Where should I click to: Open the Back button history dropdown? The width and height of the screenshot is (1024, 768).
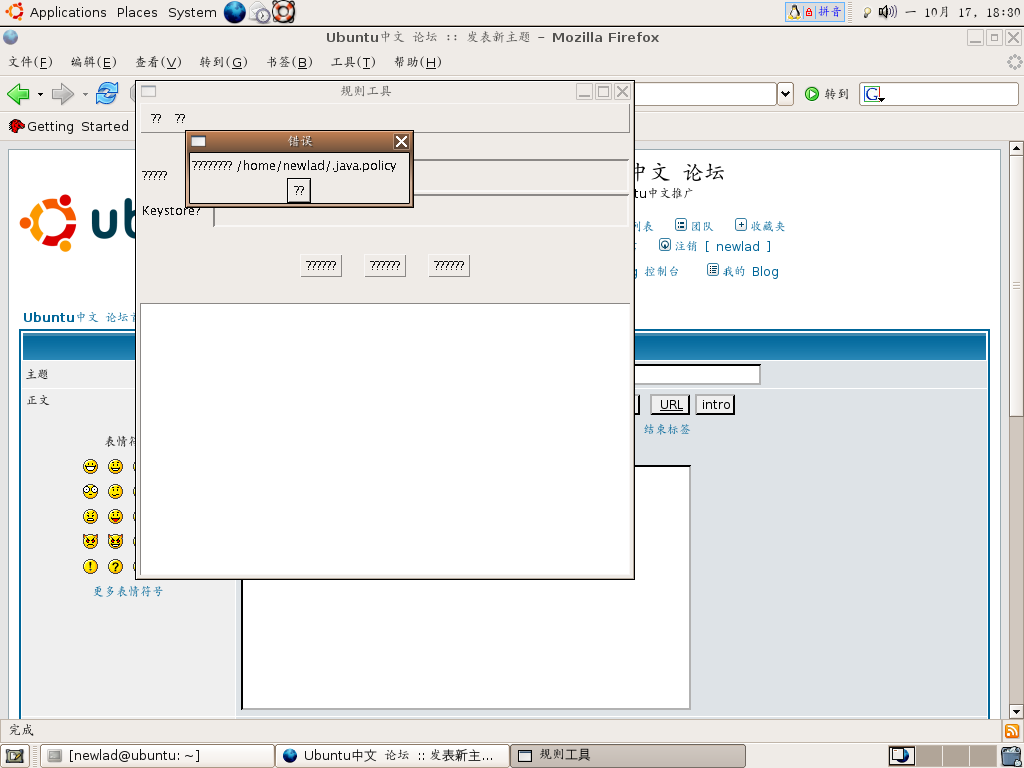click(40, 95)
